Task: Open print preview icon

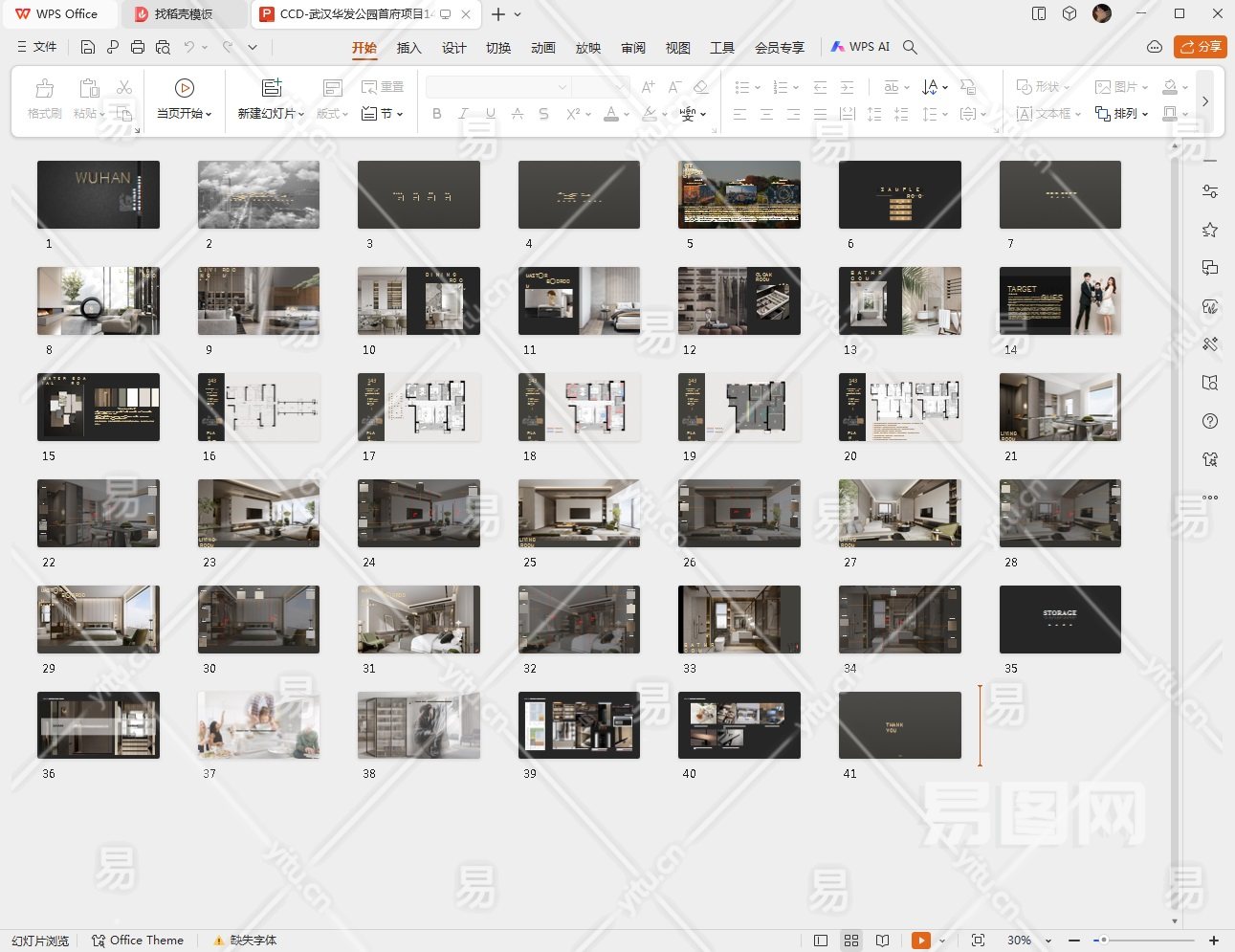Action: [x=163, y=47]
